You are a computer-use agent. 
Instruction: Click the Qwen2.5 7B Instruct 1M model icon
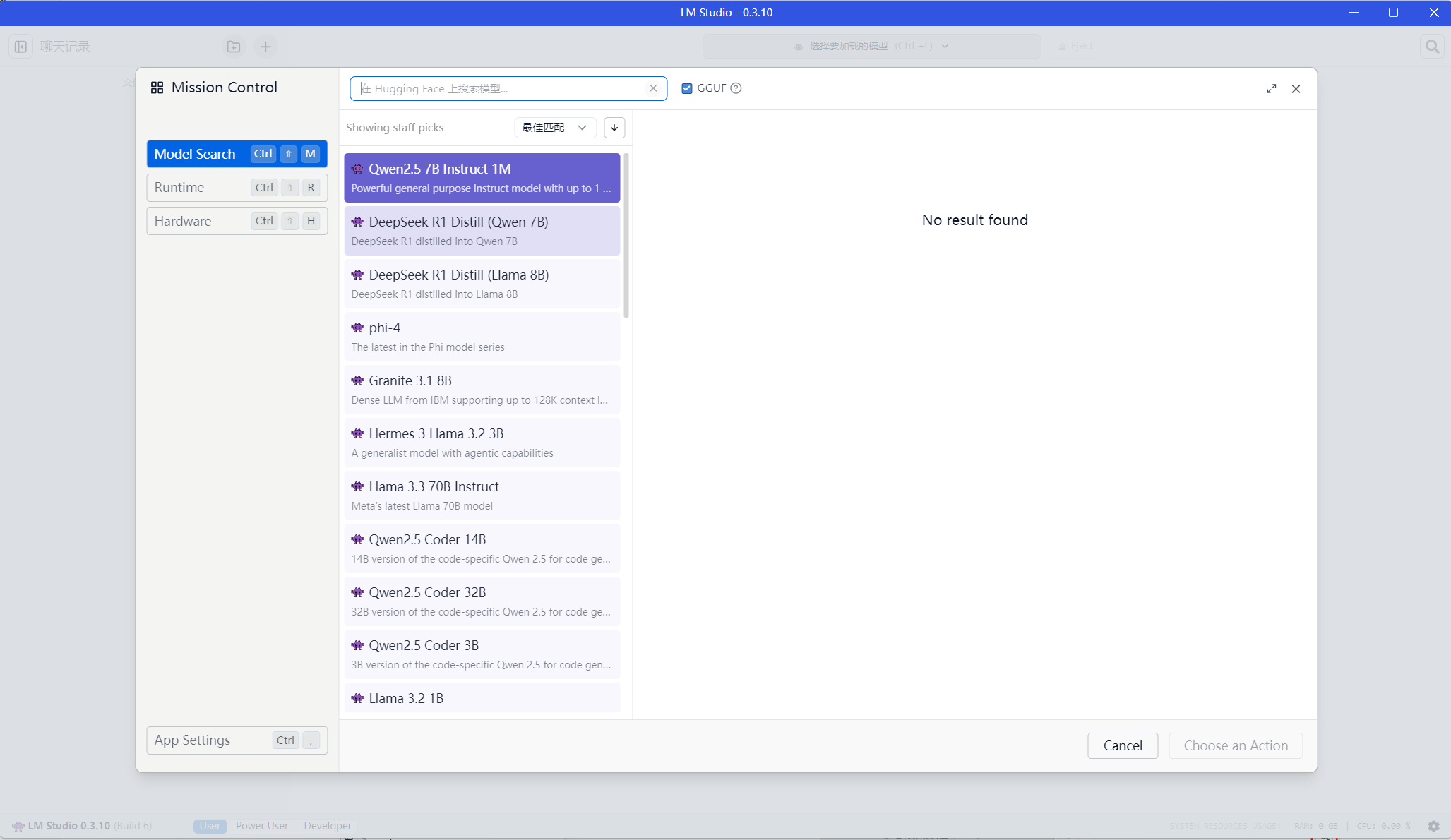coord(358,169)
